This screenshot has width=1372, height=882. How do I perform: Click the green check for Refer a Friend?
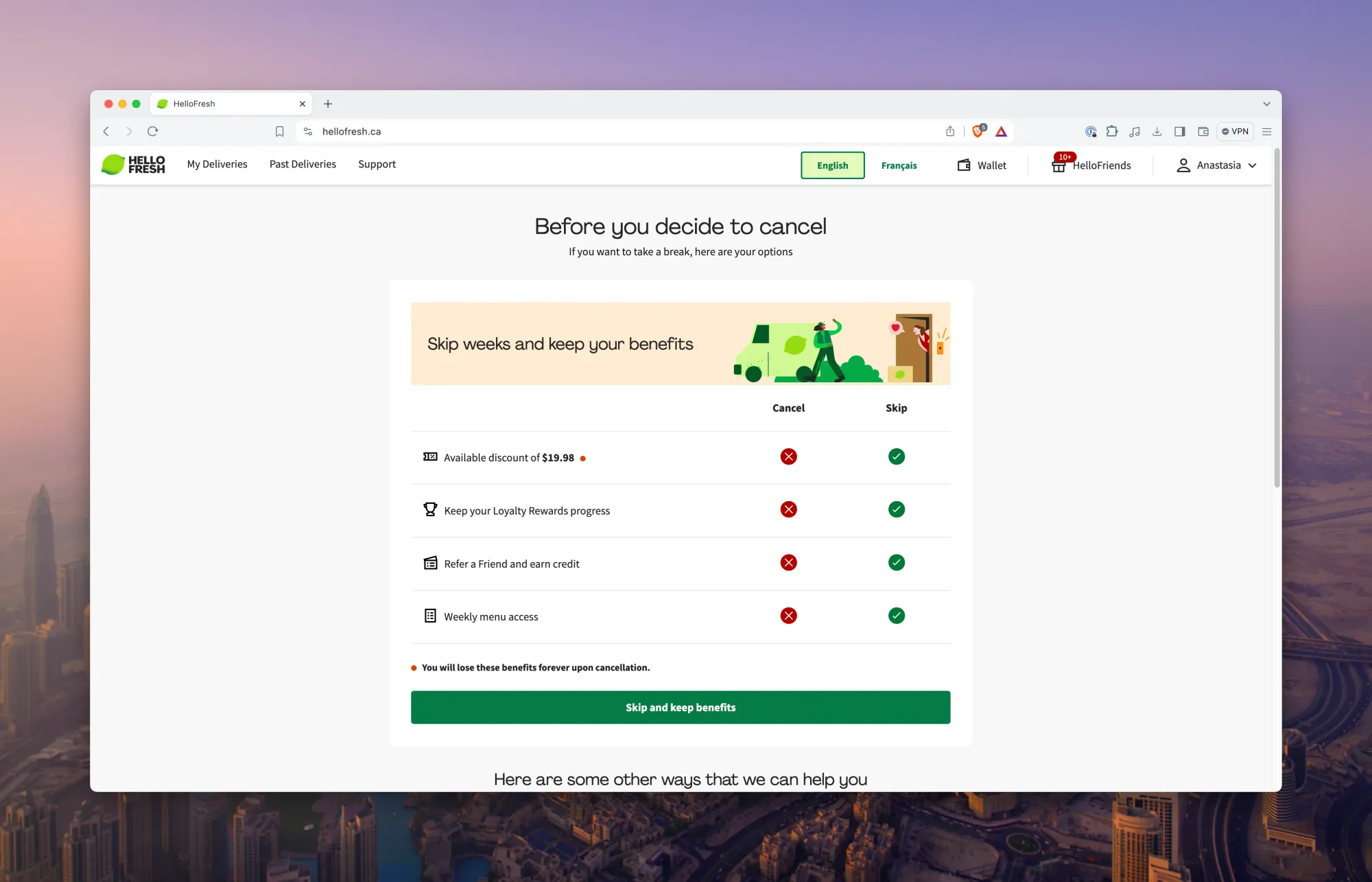[x=897, y=563]
